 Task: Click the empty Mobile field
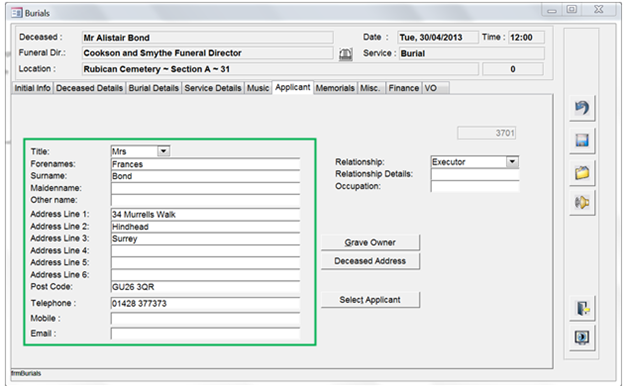click(x=205, y=318)
